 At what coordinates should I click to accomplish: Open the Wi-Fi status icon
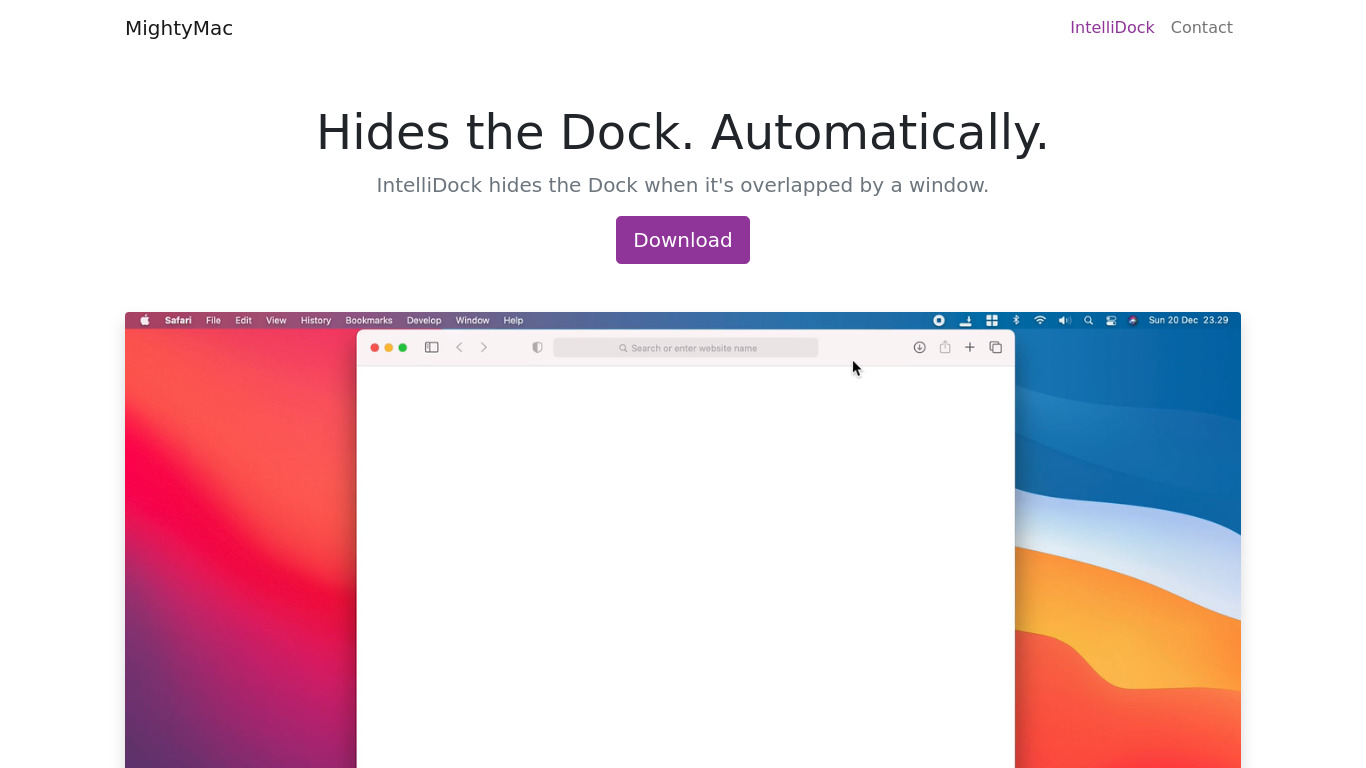click(1040, 320)
